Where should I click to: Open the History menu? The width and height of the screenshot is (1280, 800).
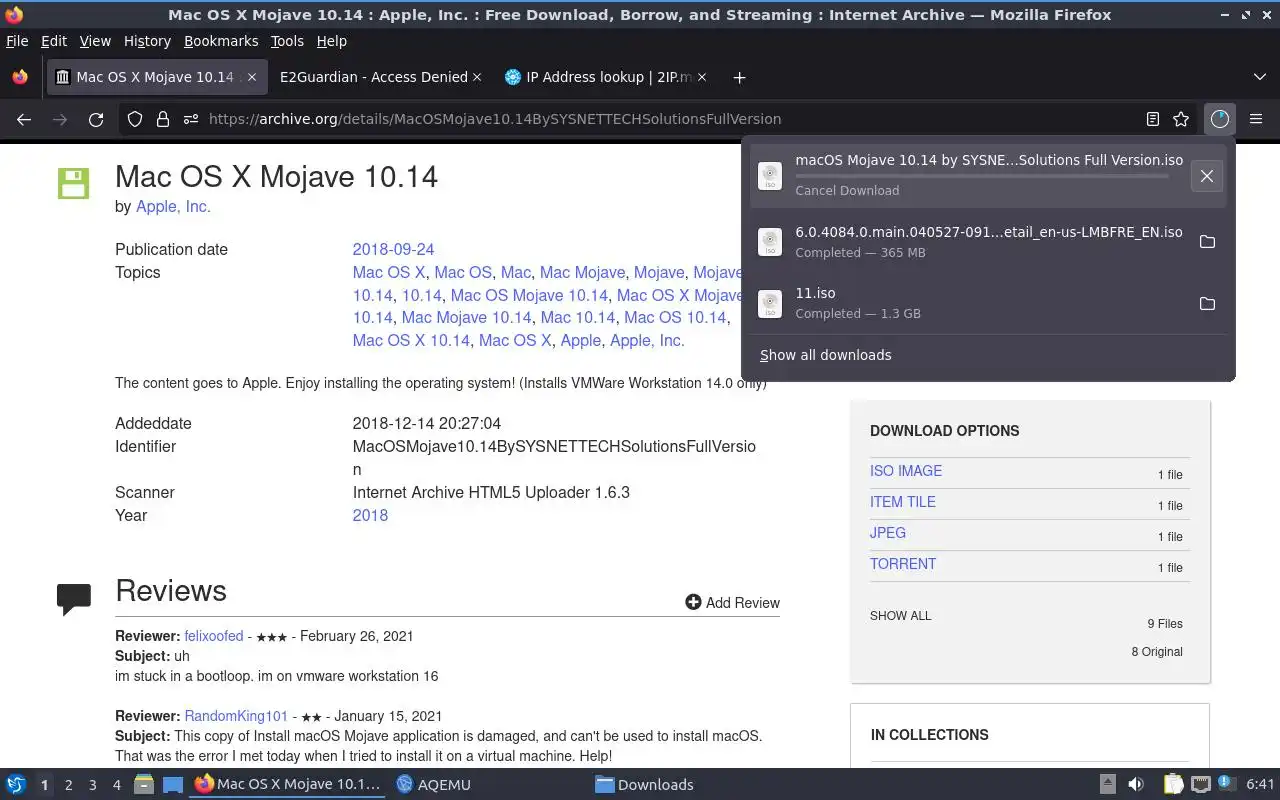147,41
